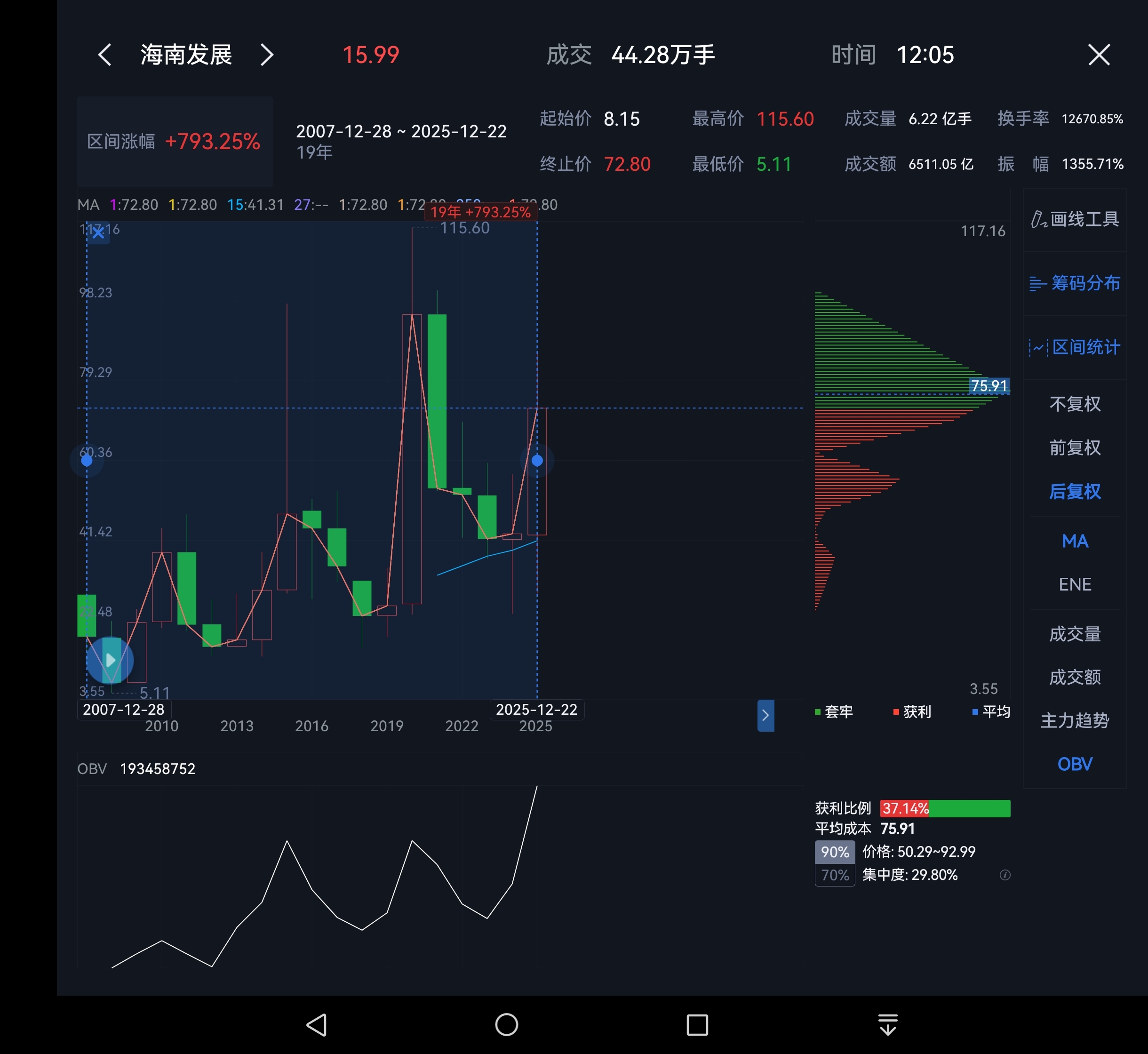The height and width of the screenshot is (1054, 1148).
Task: Switch sub-indicator to 成交量
Action: point(1075,634)
